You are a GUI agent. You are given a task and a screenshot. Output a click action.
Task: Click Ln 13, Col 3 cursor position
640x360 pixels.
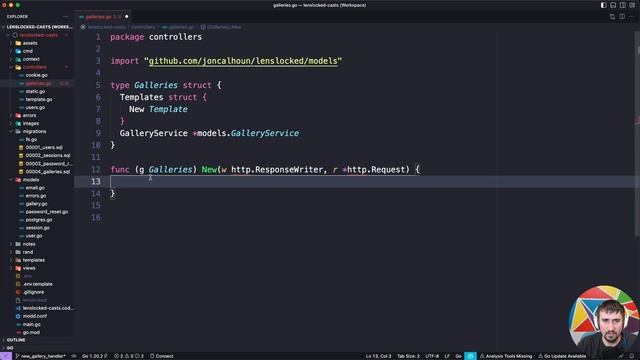[x=378, y=356]
